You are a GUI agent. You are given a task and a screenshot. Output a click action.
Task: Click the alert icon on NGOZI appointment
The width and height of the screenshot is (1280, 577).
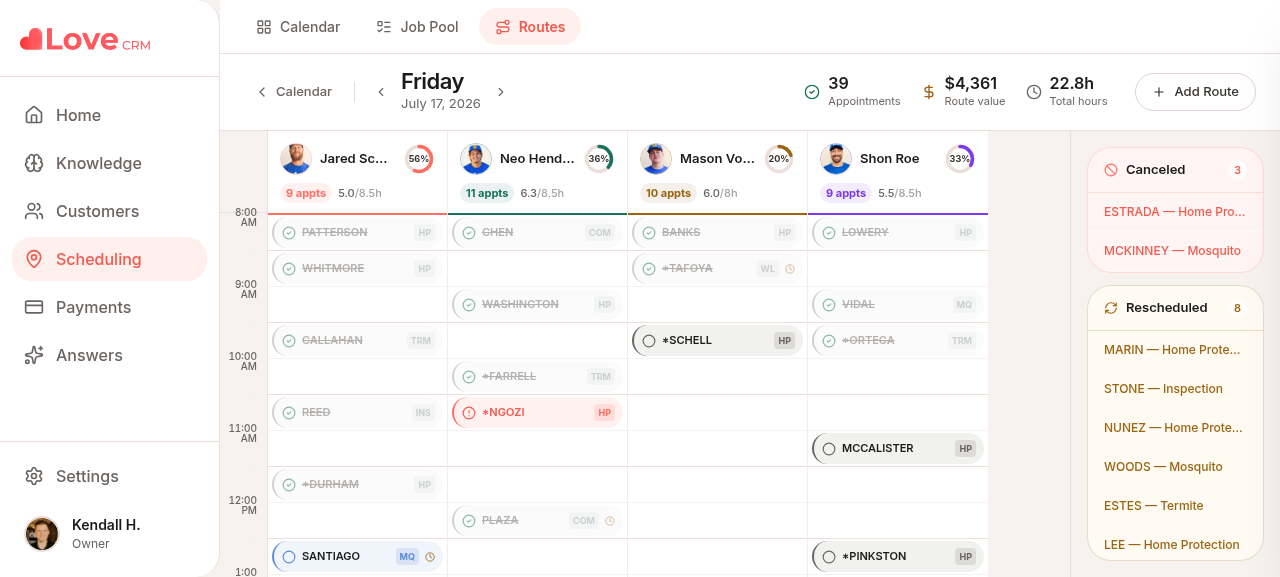click(x=469, y=412)
